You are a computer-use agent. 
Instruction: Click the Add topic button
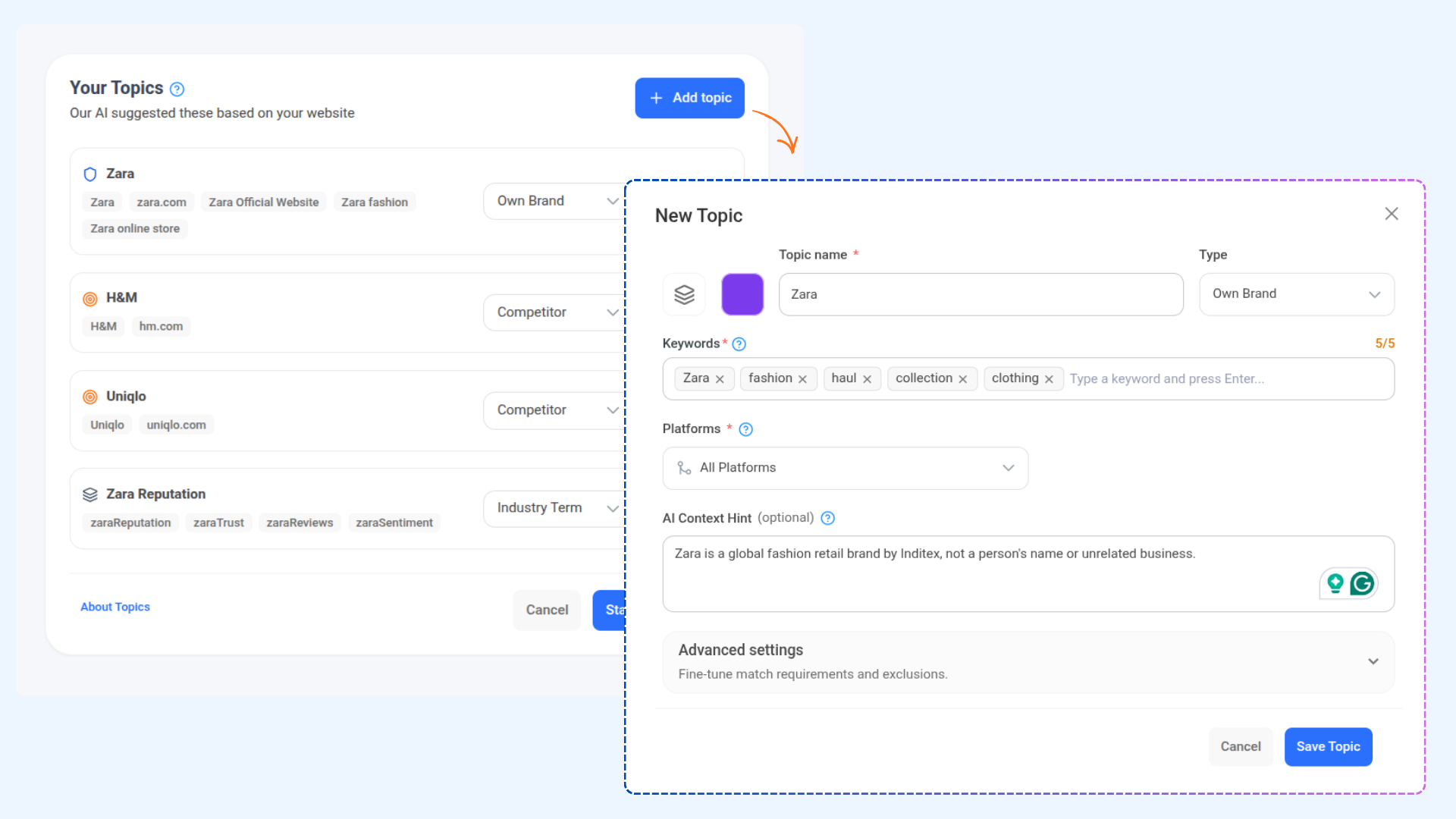coord(689,98)
